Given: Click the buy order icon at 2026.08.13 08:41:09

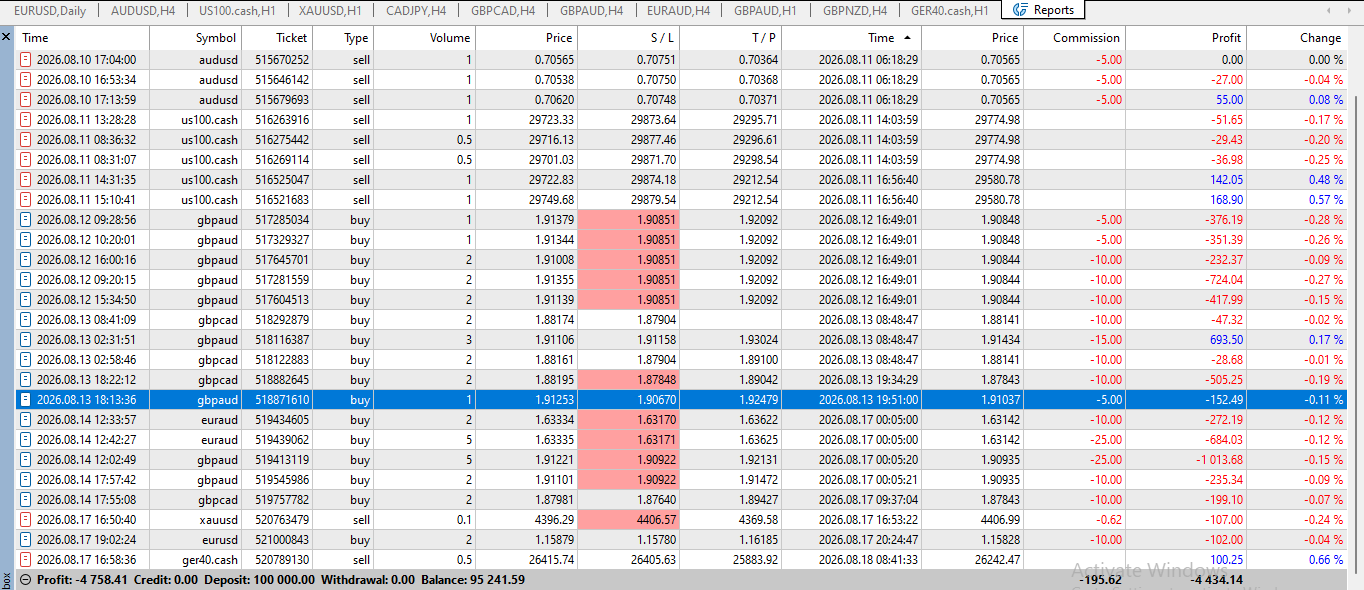Looking at the screenshot, I should [x=26, y=320].
